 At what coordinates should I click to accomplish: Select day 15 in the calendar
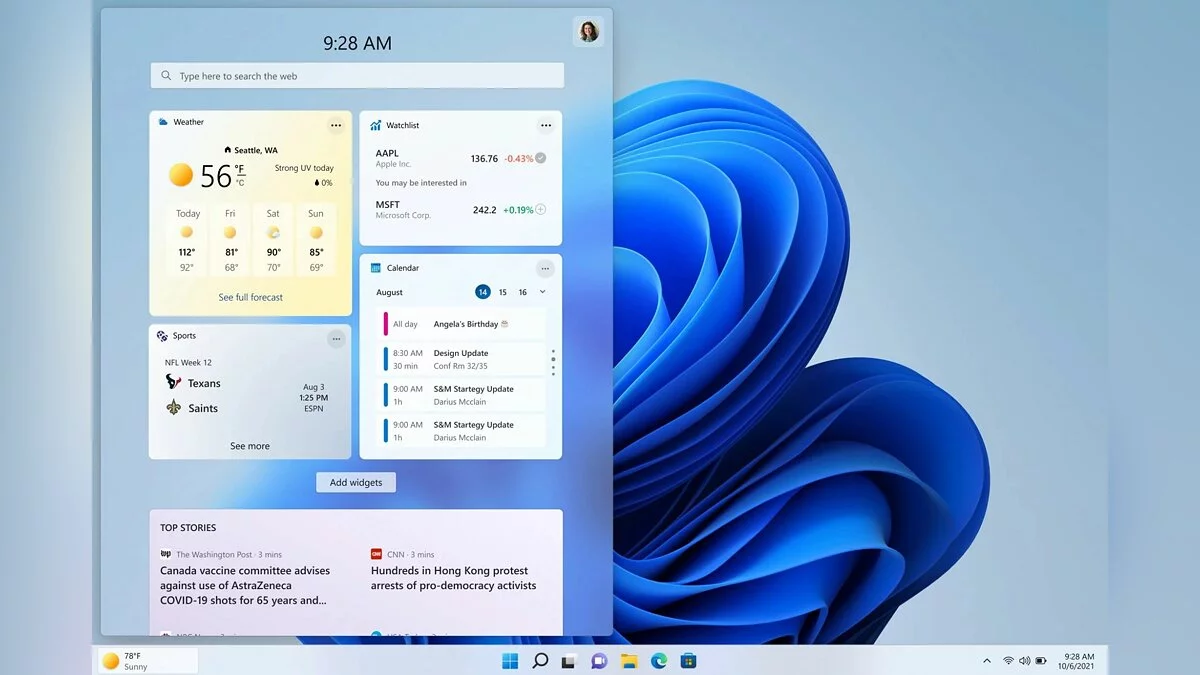(502, 292)
